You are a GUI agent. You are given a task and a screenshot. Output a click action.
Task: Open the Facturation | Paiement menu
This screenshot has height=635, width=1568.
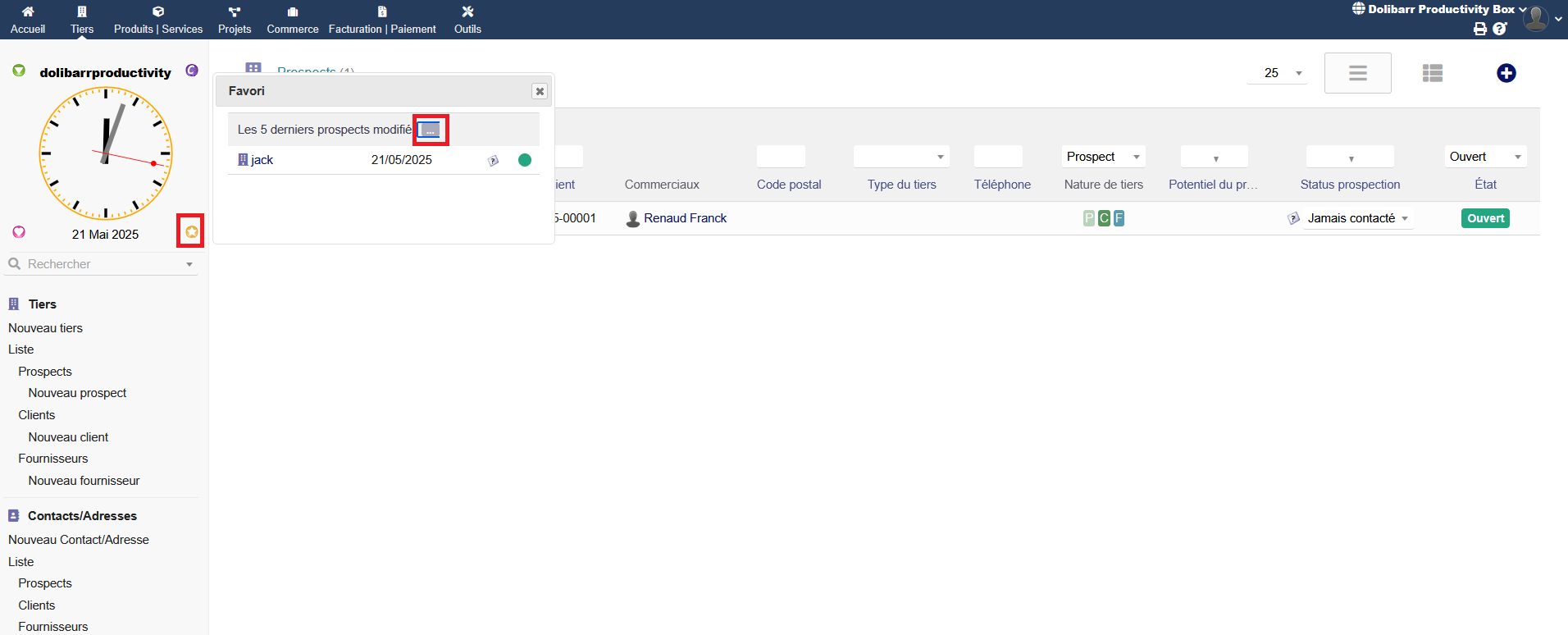coord(382,21)
